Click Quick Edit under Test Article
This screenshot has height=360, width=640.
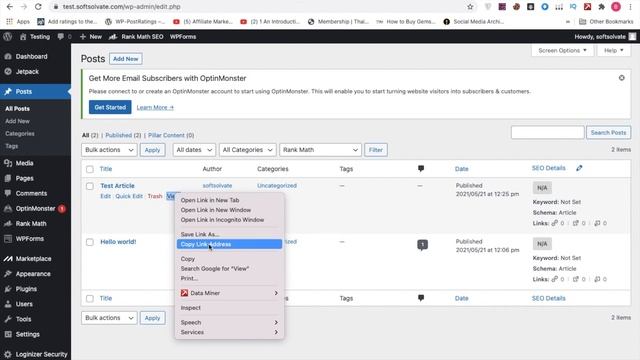click(x=129, y=196)
